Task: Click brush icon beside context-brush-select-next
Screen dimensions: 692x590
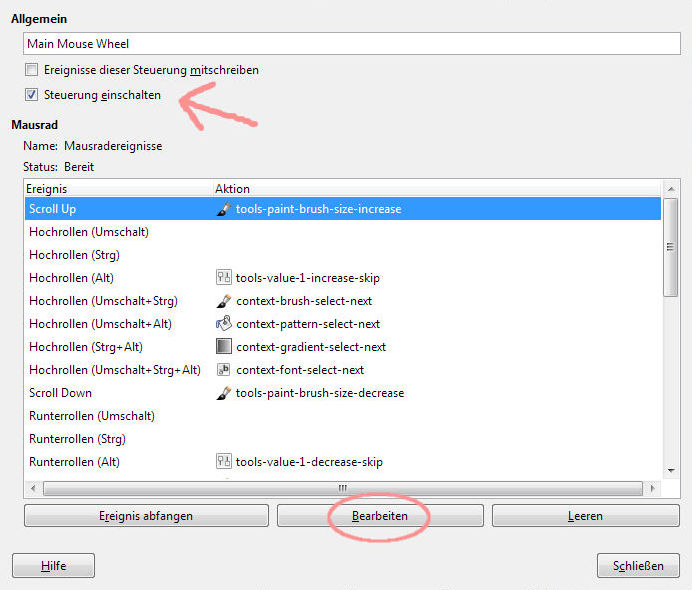Action: 224,301
